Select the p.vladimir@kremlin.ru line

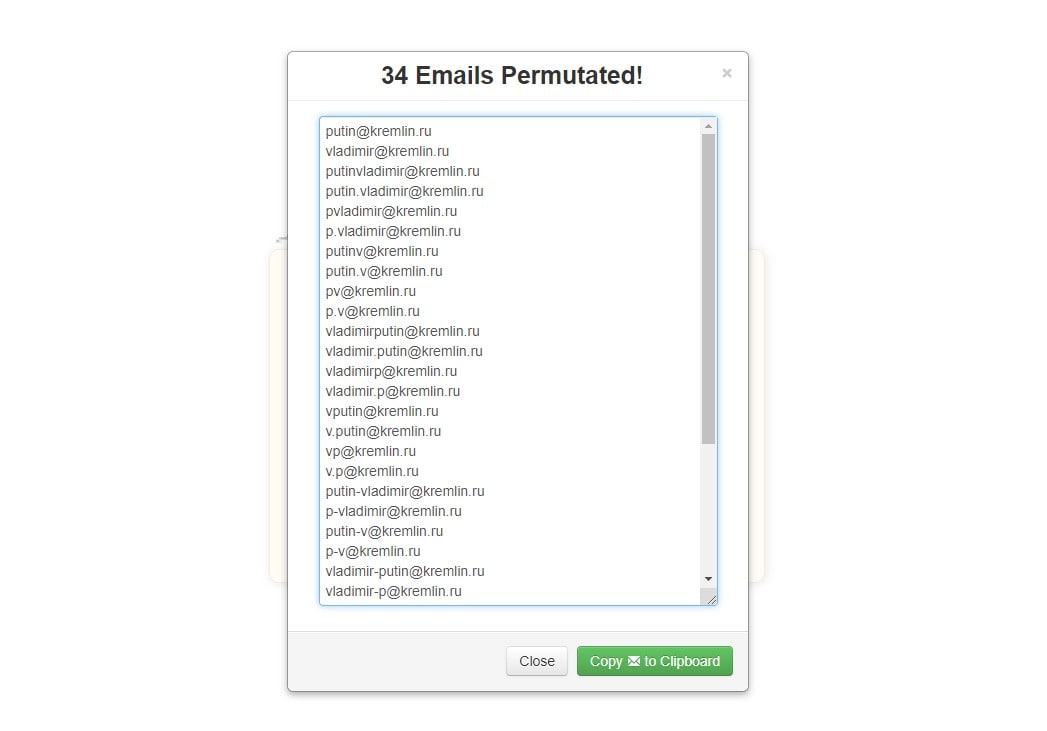click(x=393, y=231)
